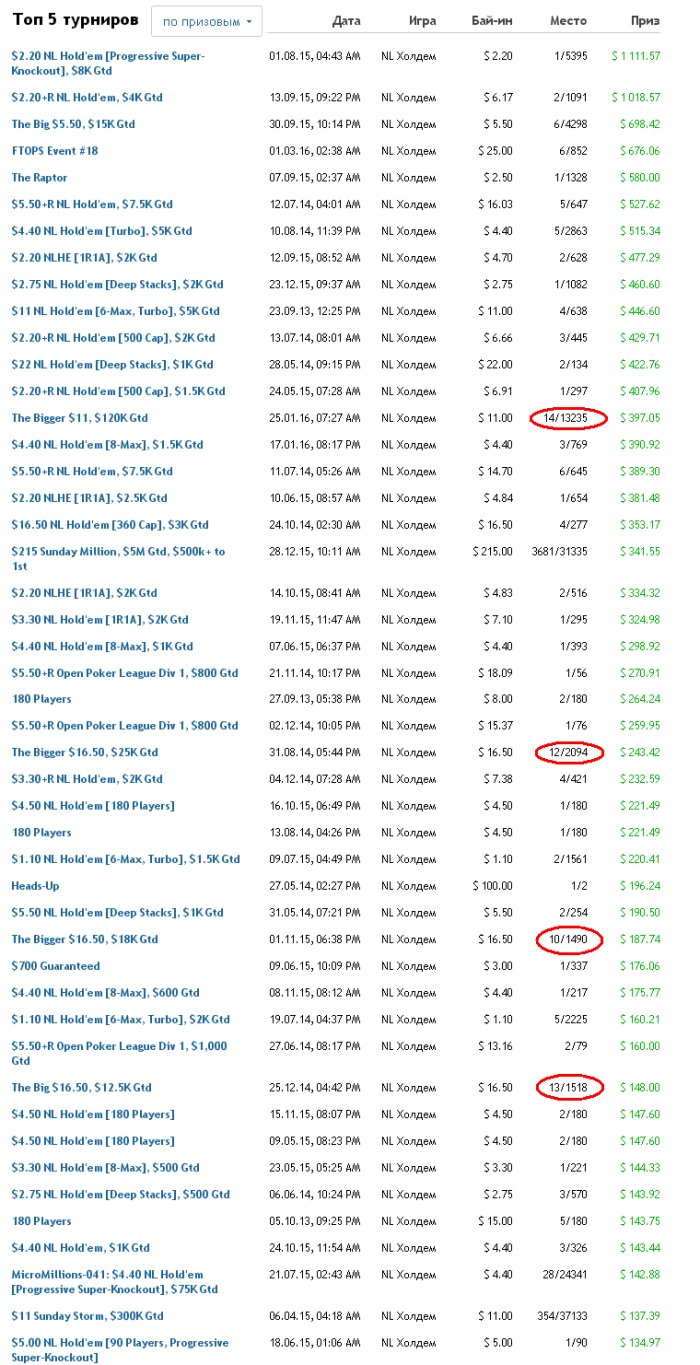This screenshot has width=700, height=1365.
Task: Click the $11 Sunday Storm, $300K Gtd link
Action: [88, 1316]
